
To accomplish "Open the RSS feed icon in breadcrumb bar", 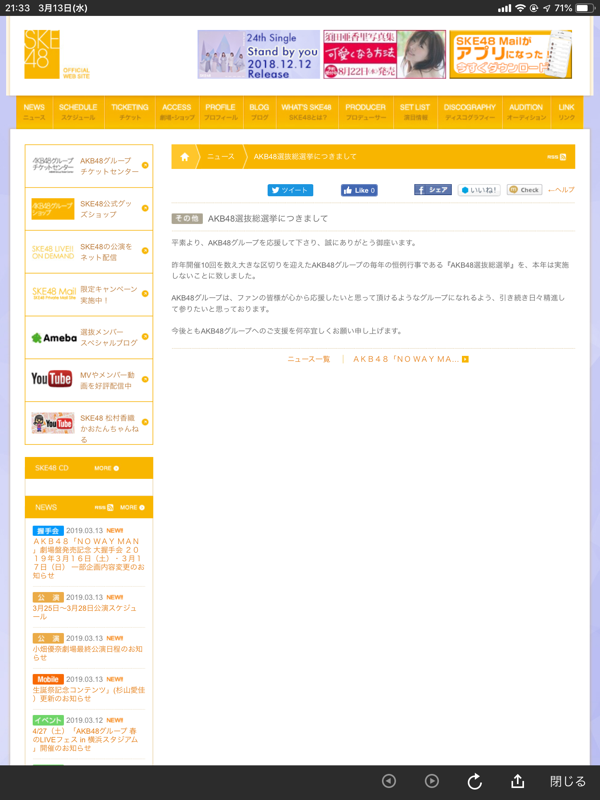I will (563, 157).
